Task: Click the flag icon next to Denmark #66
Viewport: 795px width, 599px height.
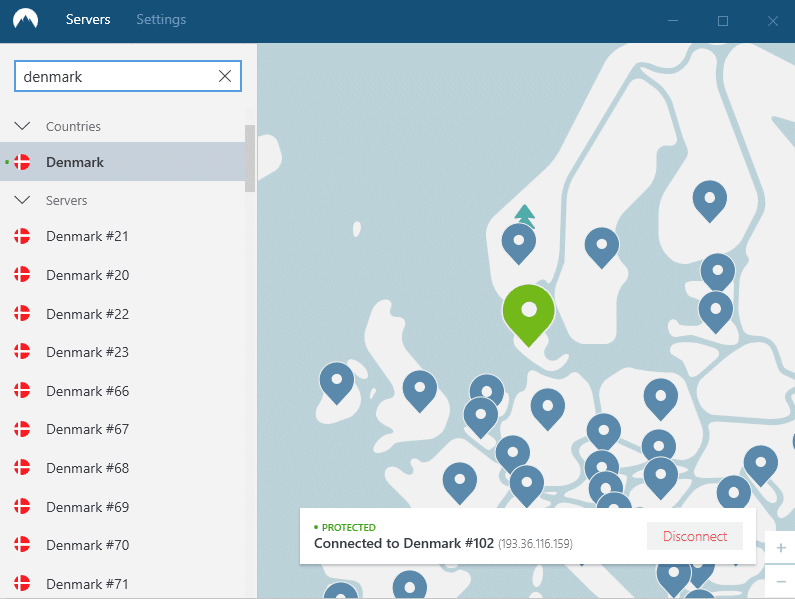Action: pyautogui.click(x=22, y=390)
